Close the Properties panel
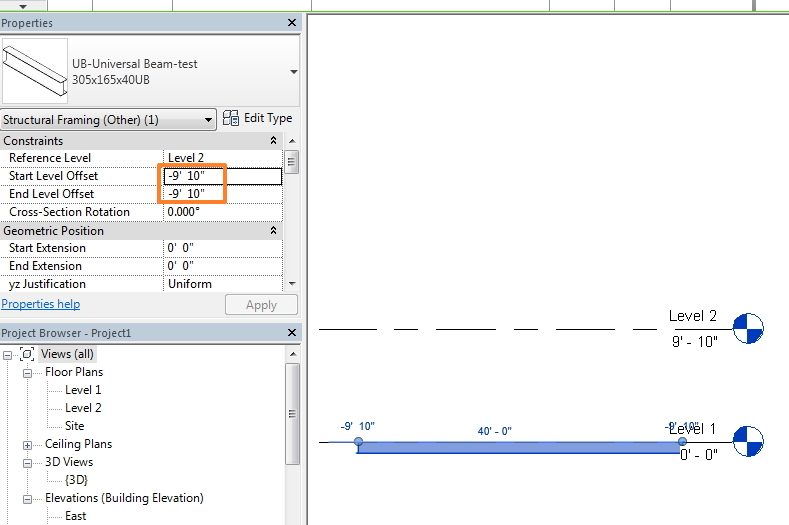 (292, 23)
